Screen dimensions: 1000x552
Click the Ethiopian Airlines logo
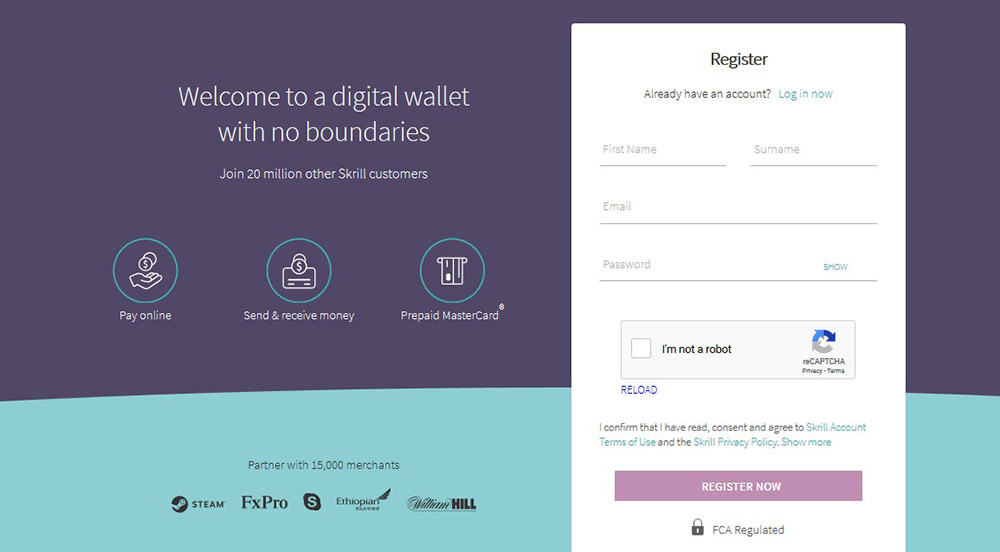point(363,501)
